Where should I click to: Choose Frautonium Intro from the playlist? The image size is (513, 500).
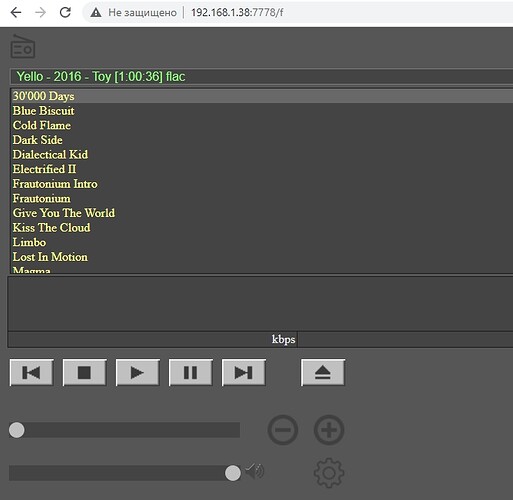(x=55, y=184)
